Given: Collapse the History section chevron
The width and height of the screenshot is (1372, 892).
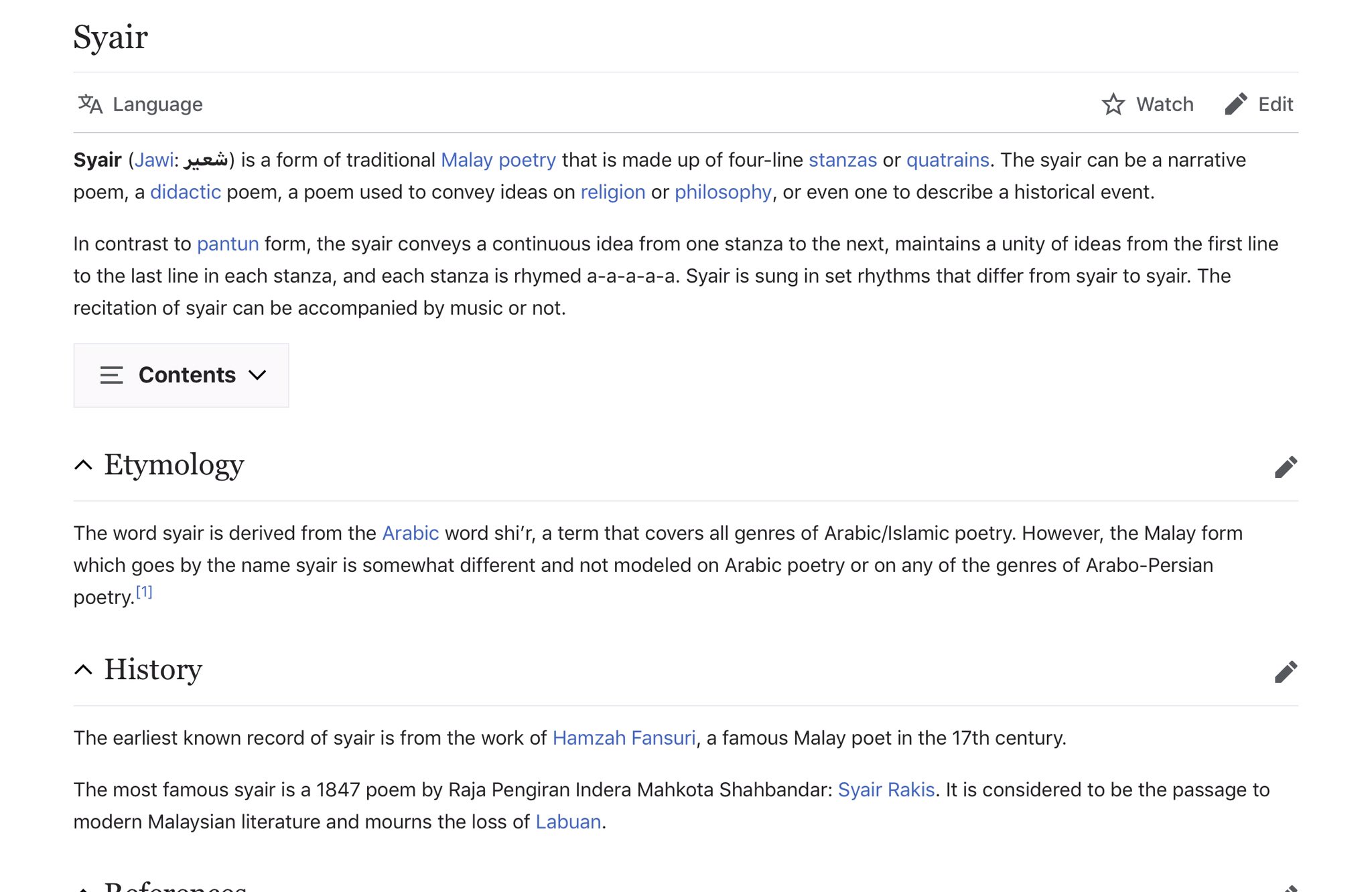Looking at the screenshot, I should coord(83,670).
